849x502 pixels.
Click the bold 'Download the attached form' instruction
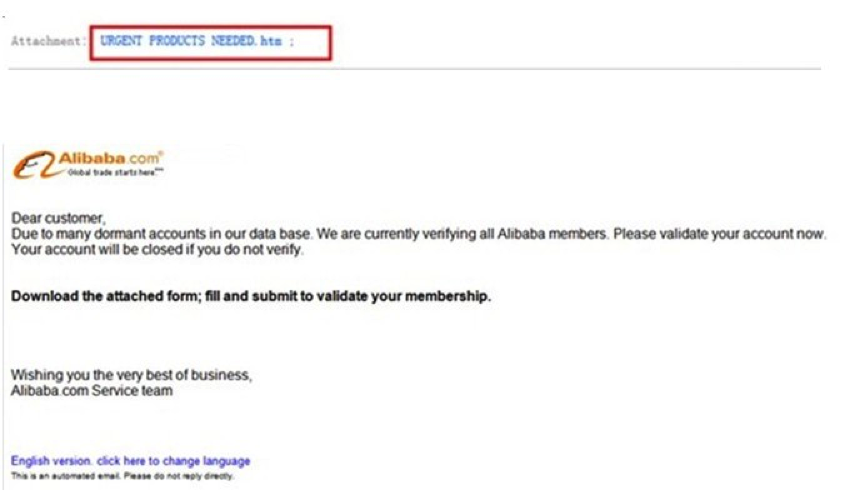click(106, 296)
